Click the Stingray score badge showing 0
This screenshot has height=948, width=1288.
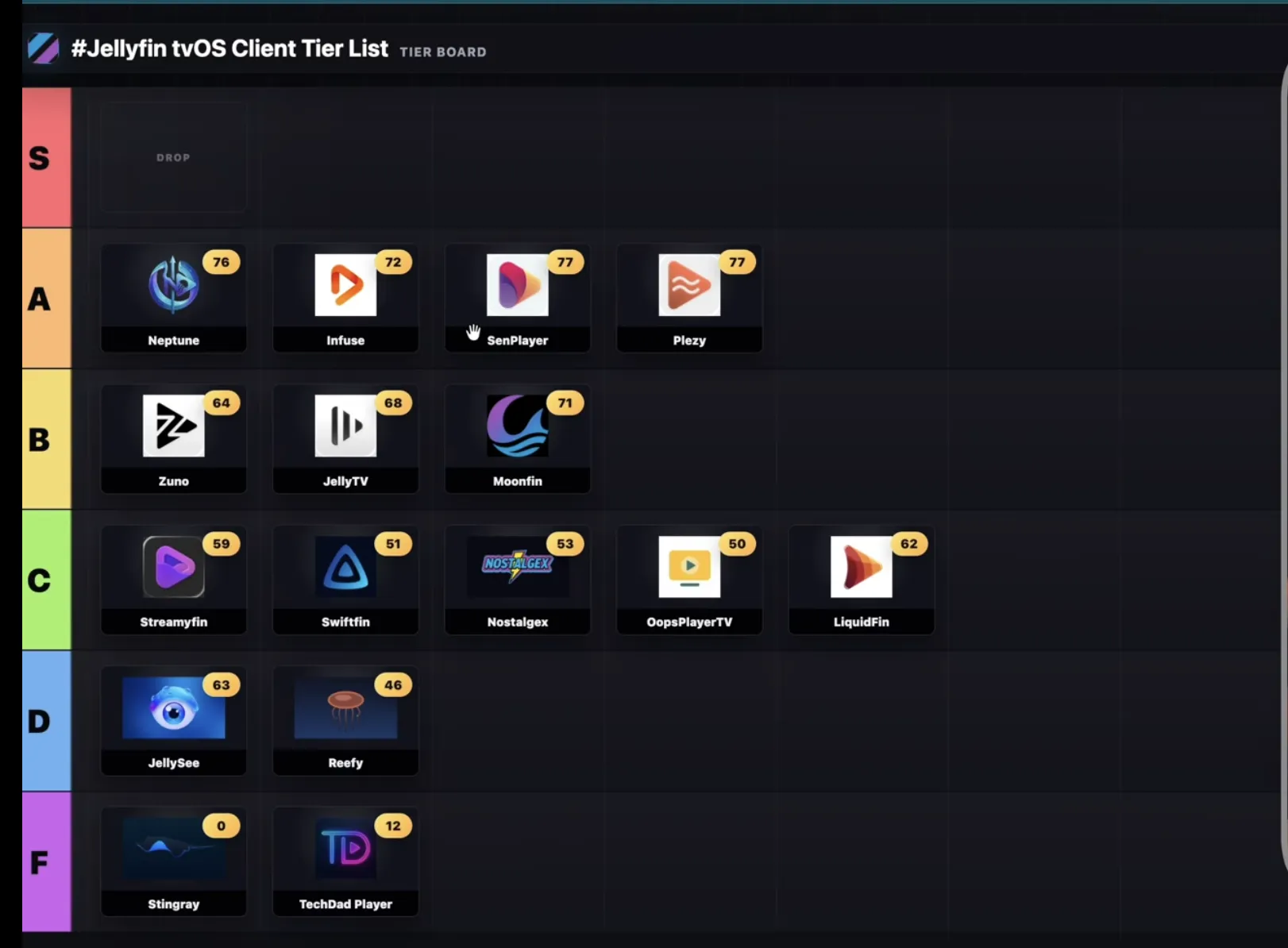[221, 826]
